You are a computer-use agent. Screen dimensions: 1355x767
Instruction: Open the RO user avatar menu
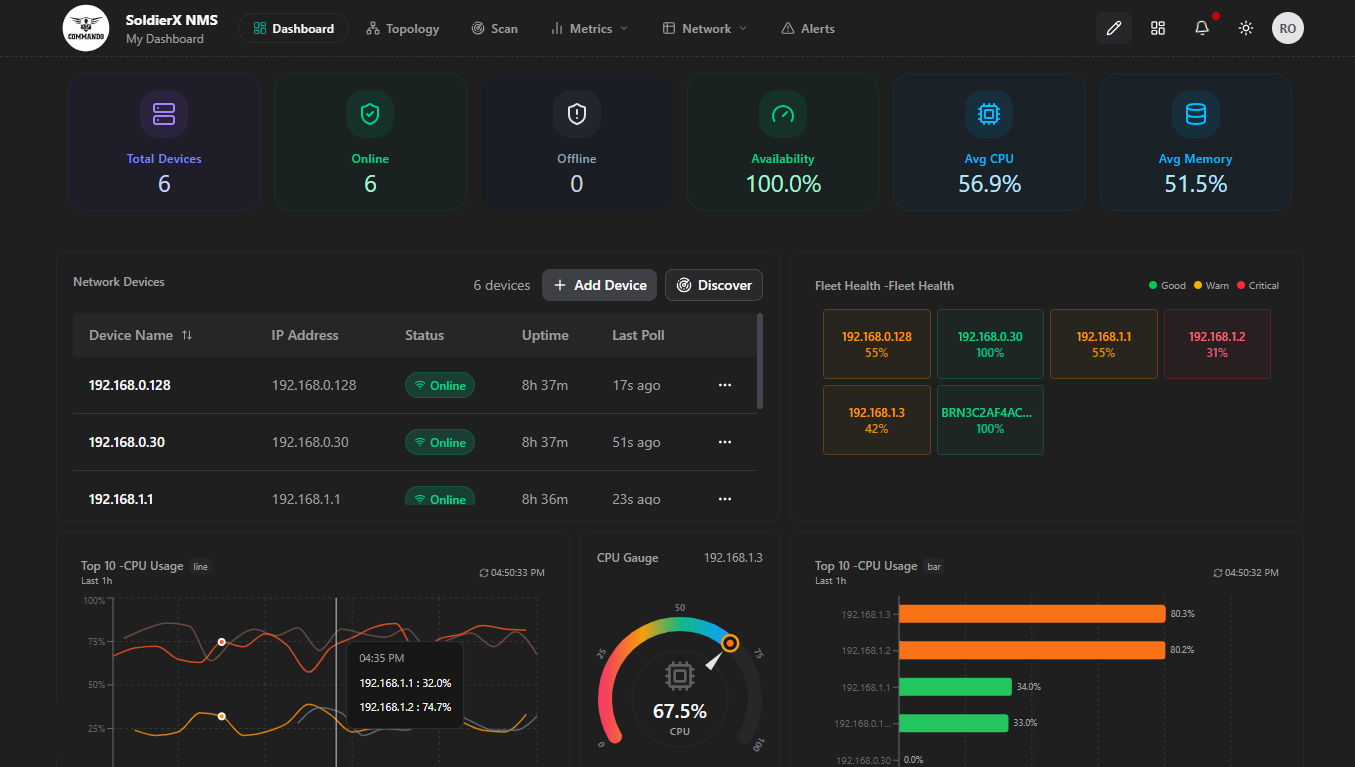tap(1288, 28)
